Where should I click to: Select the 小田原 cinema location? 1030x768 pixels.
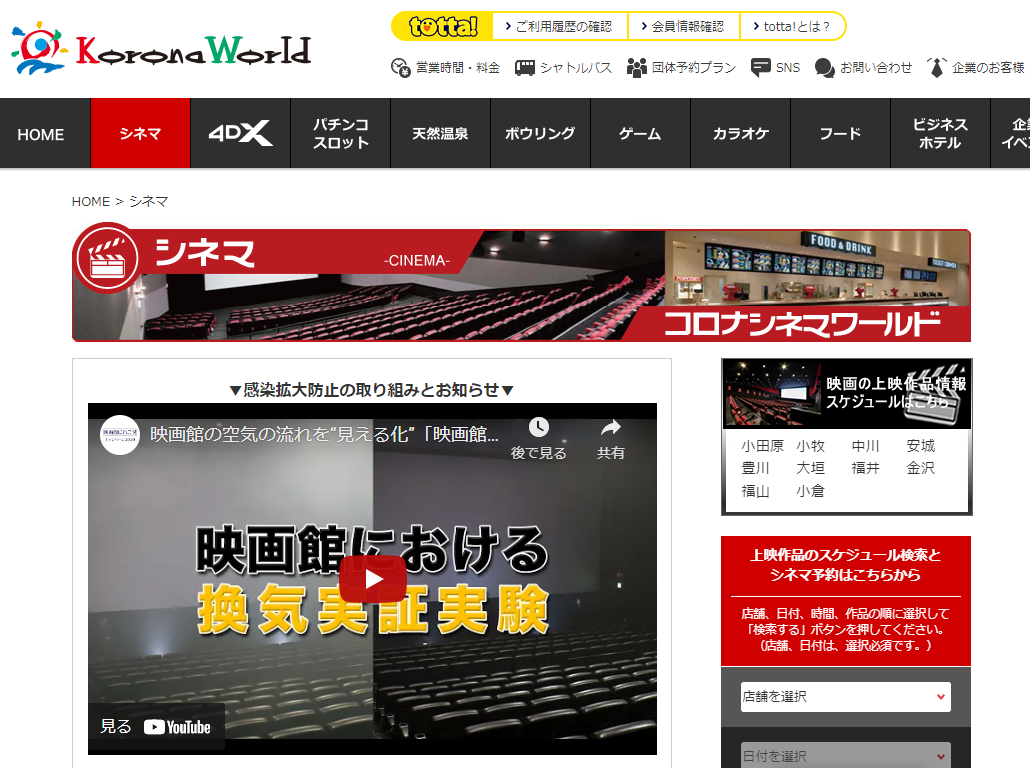tap(762, 446)
